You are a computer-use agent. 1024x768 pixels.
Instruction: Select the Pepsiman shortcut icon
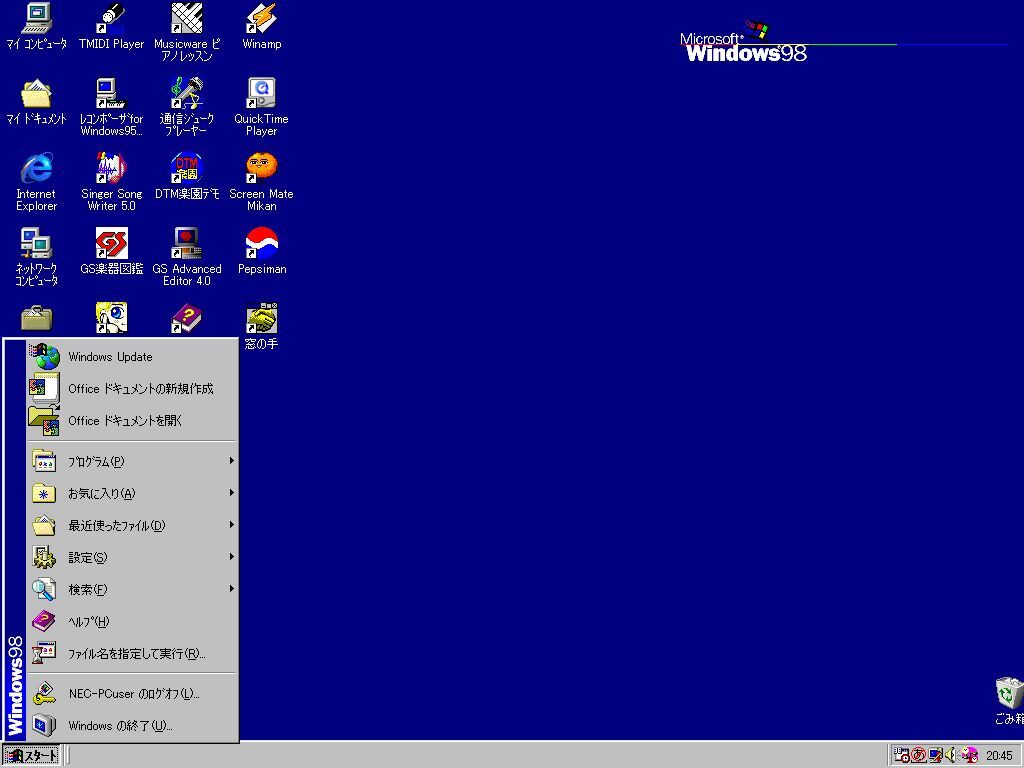coord(261,251)
